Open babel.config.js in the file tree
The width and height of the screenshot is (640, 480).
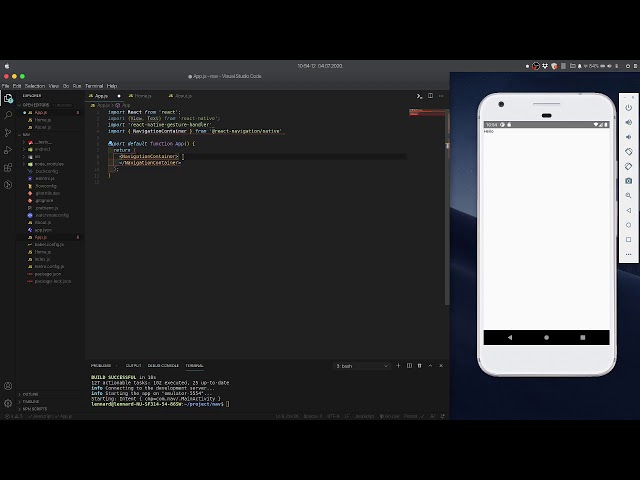pos(49,244)
